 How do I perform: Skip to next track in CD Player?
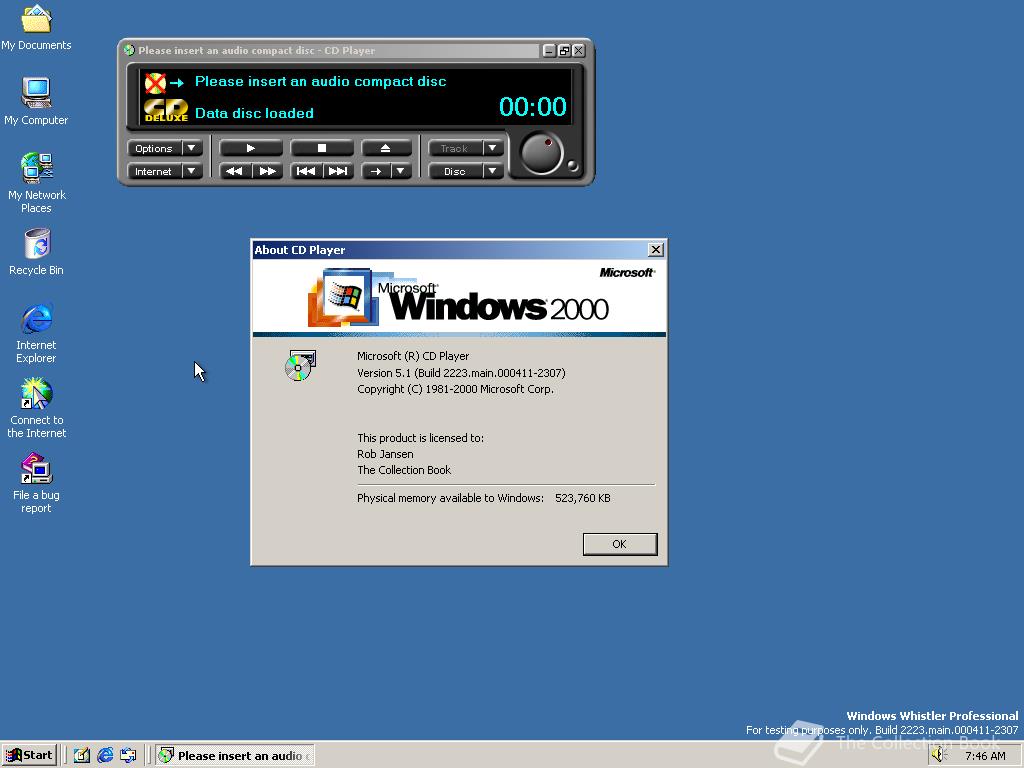[x=338, y=171]
